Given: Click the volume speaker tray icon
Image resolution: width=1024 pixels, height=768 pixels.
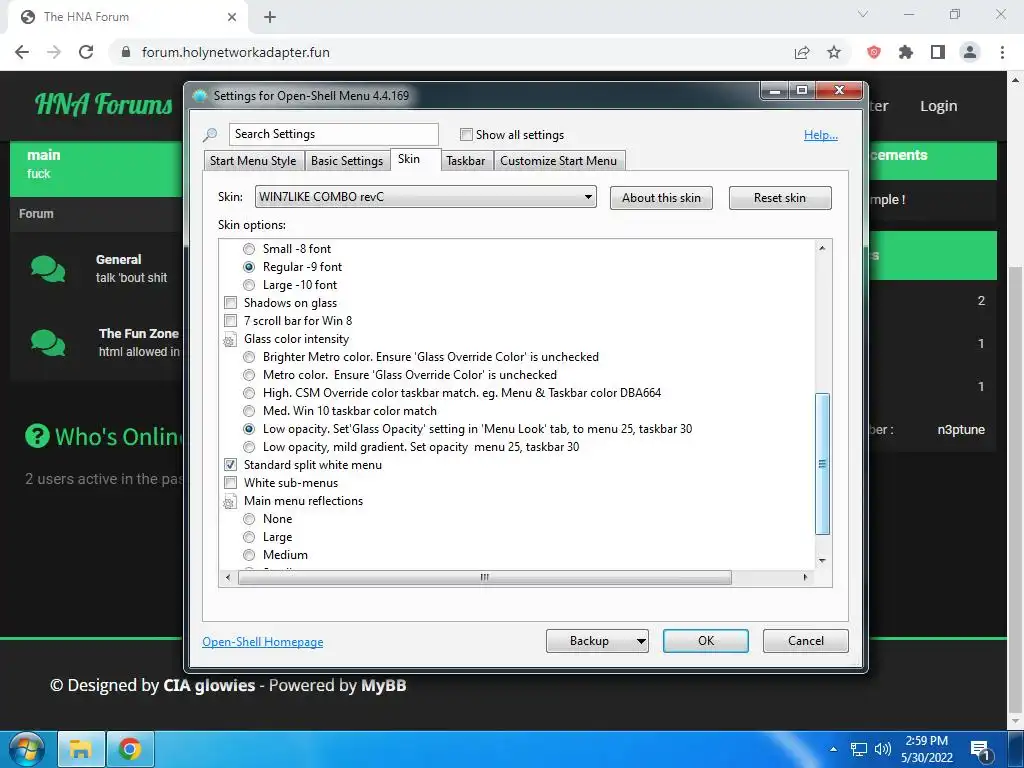Looking at the screenshot, I should (x=883, y=749).
